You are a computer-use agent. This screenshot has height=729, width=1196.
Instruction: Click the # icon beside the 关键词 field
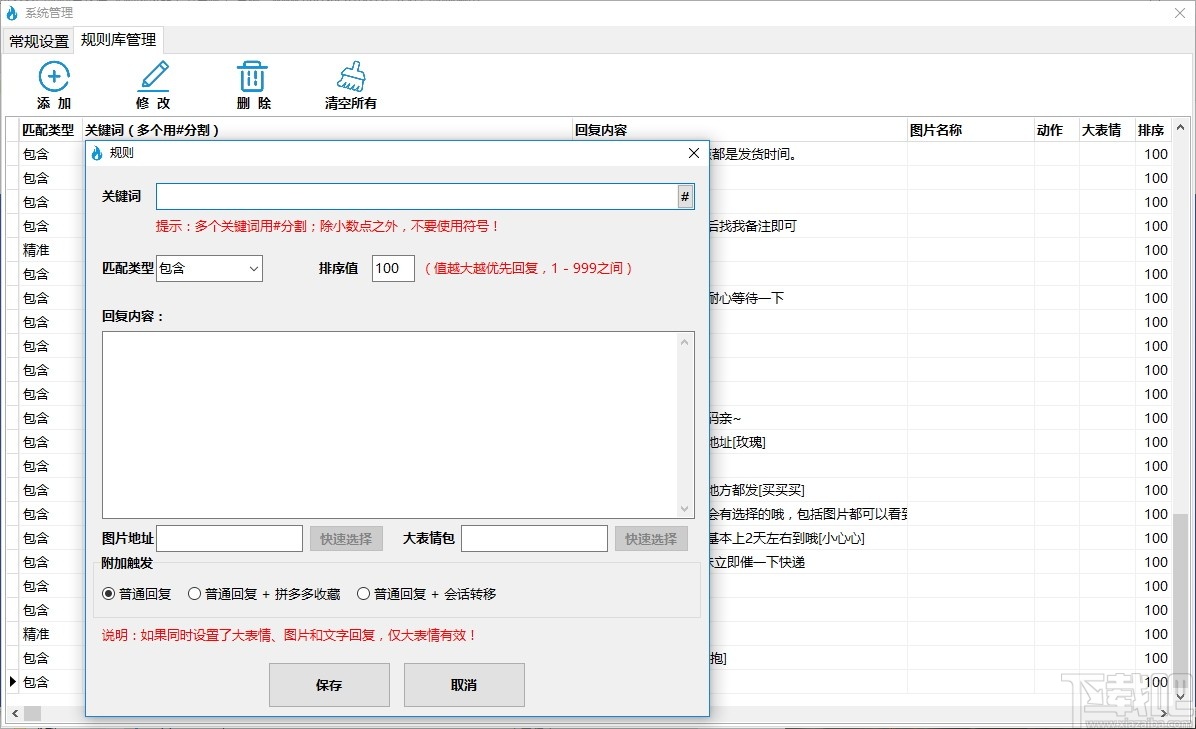684,196
